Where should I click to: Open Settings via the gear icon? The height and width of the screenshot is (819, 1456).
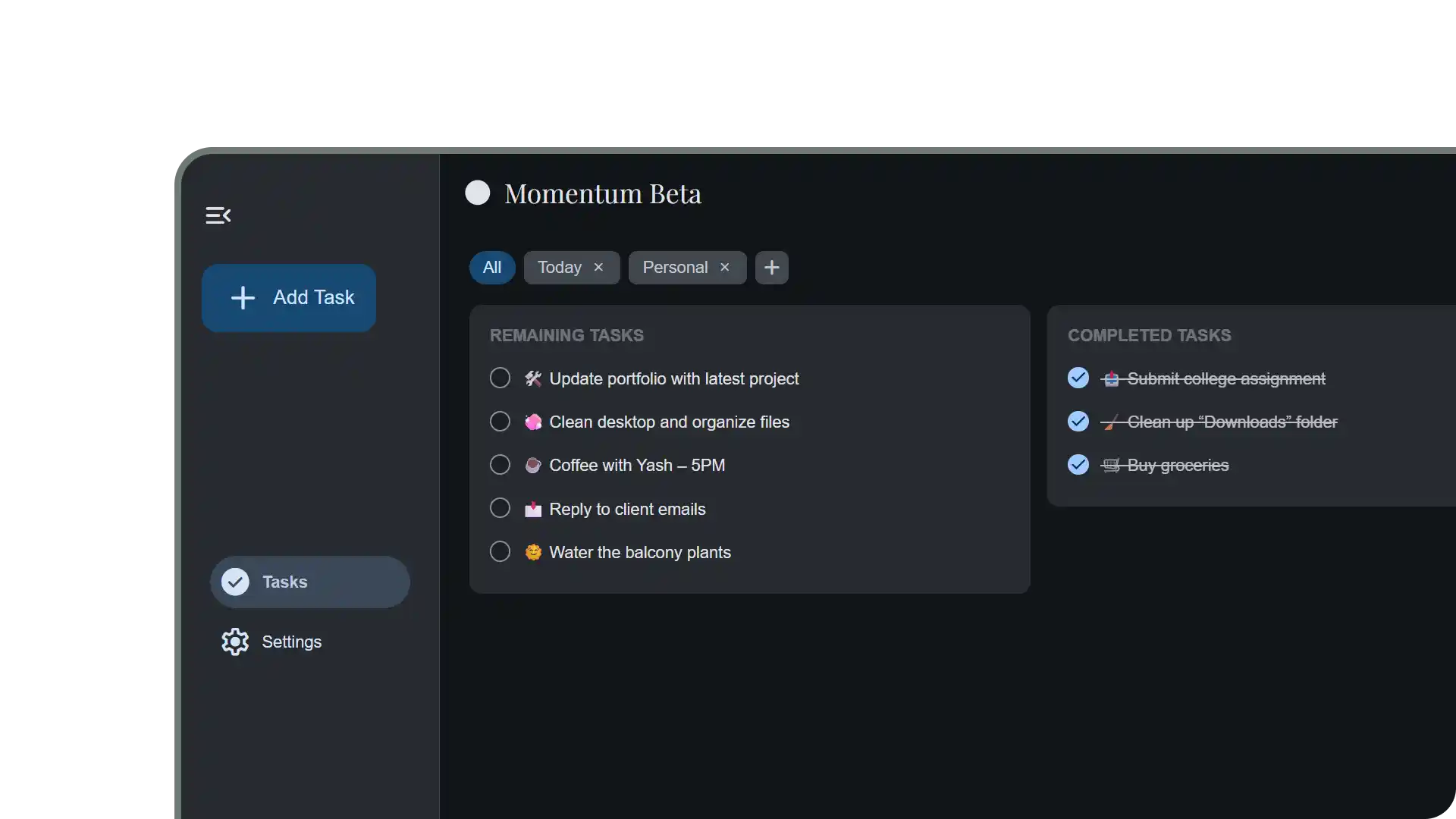click(235, 642)
